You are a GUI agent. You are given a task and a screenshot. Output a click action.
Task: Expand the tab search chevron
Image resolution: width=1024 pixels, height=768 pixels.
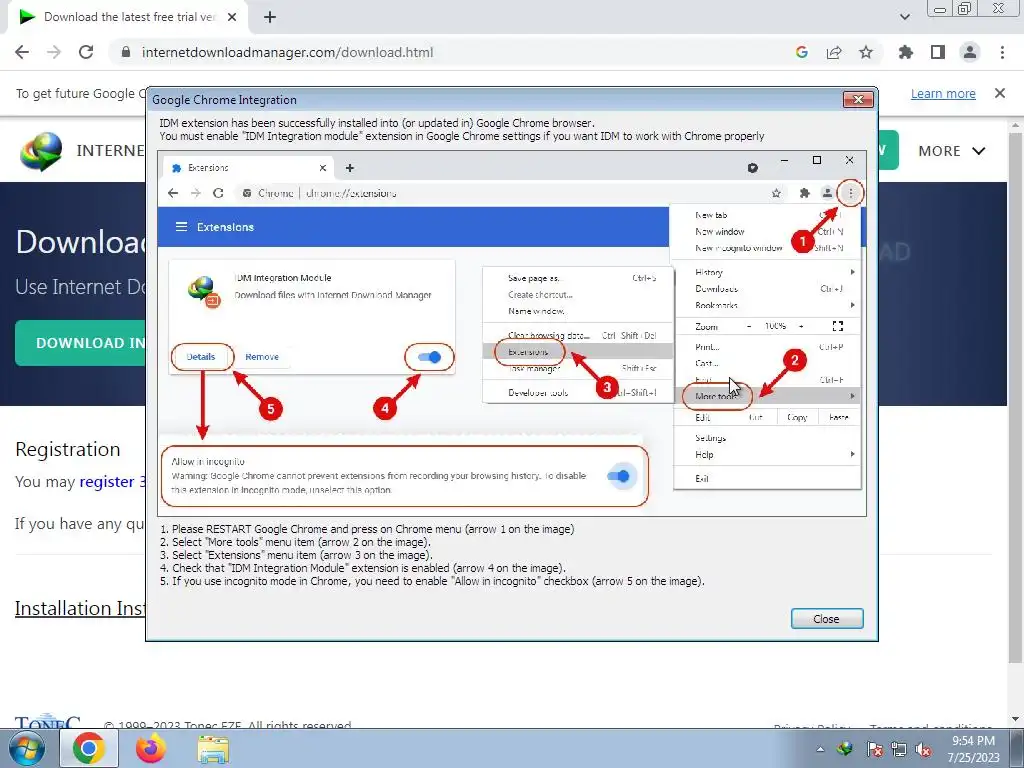coord(904,17)
